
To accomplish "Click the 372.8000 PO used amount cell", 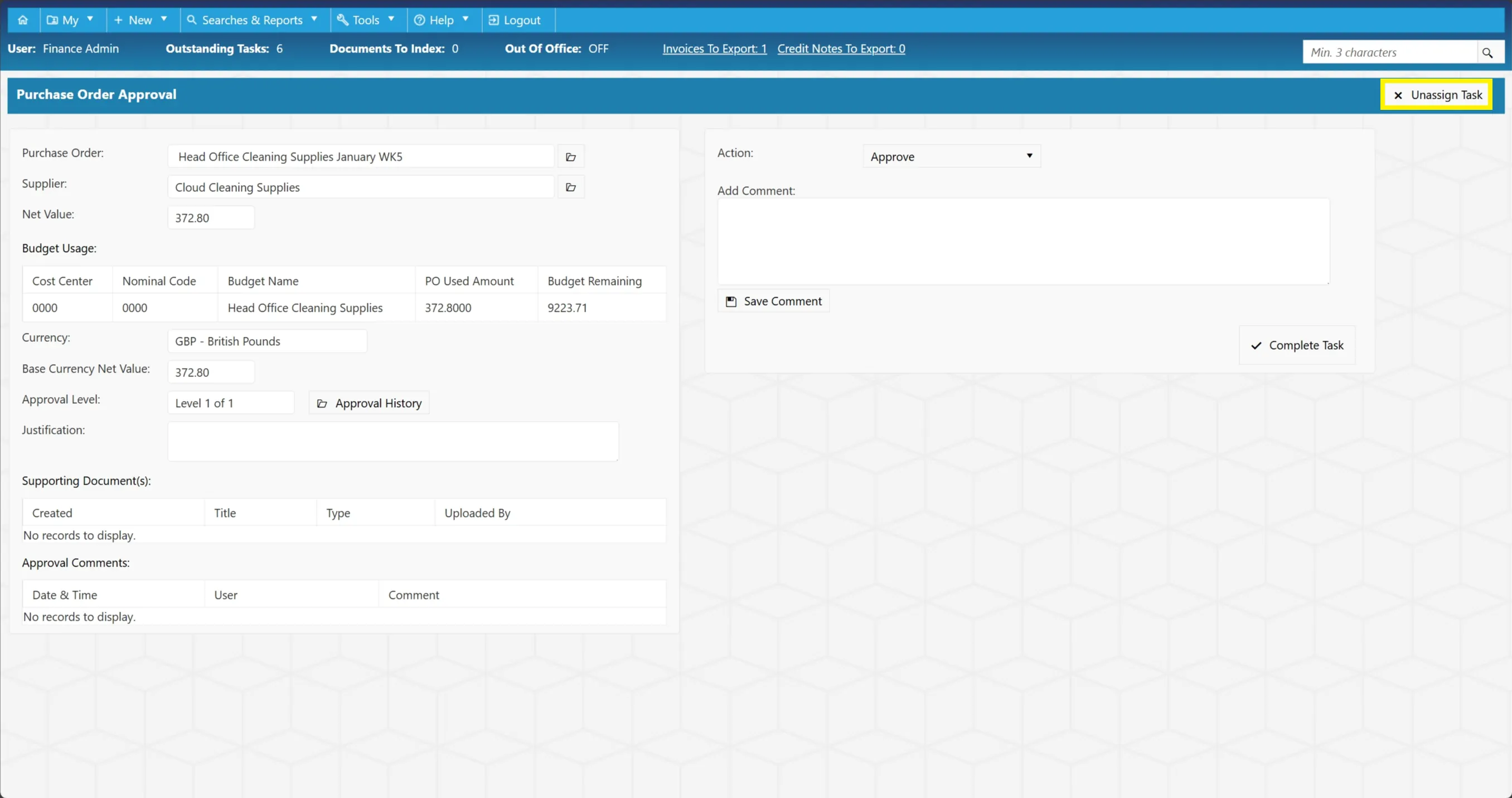I will point(476,308).
